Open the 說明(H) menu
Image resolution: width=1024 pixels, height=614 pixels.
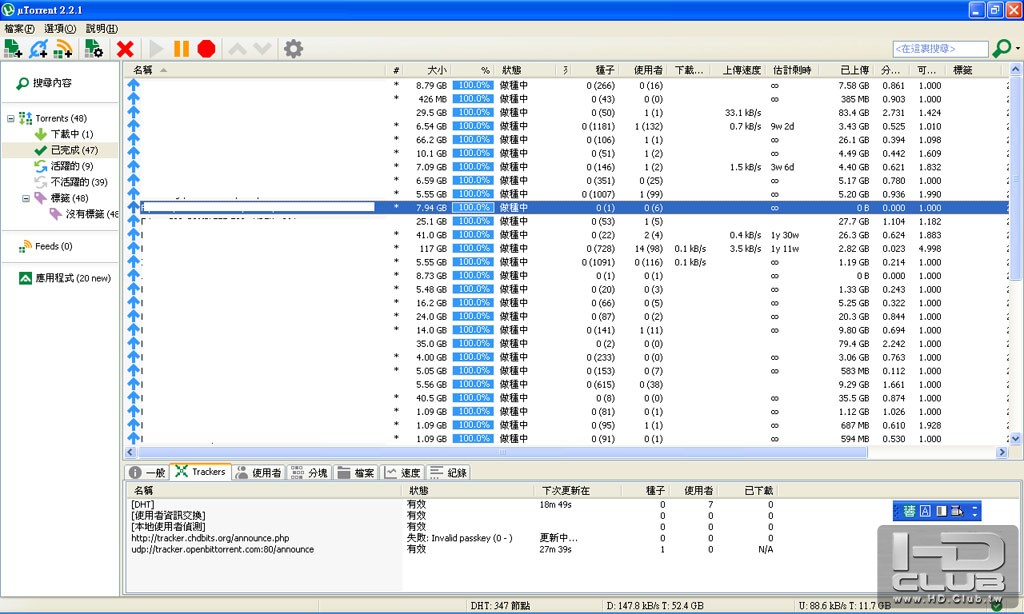click(x=102, y=29)
